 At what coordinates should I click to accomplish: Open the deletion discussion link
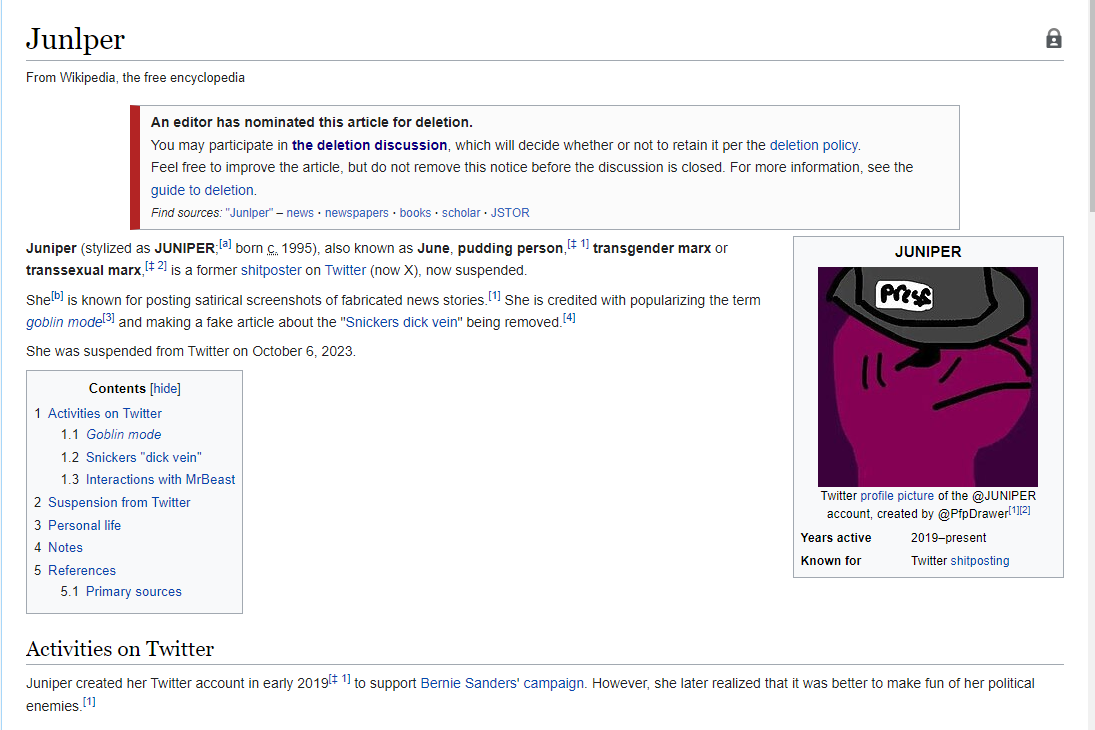point(369,145)
